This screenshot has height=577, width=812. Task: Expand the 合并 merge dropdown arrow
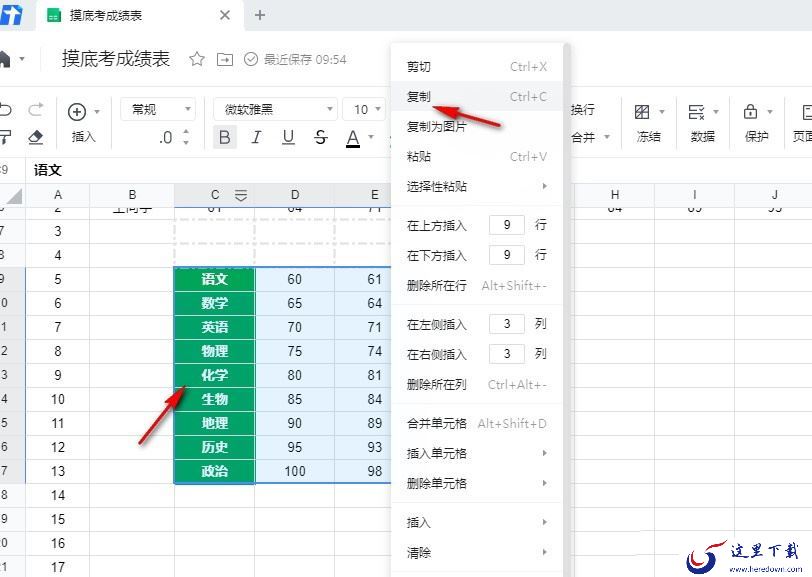click(x=606, y=137)
